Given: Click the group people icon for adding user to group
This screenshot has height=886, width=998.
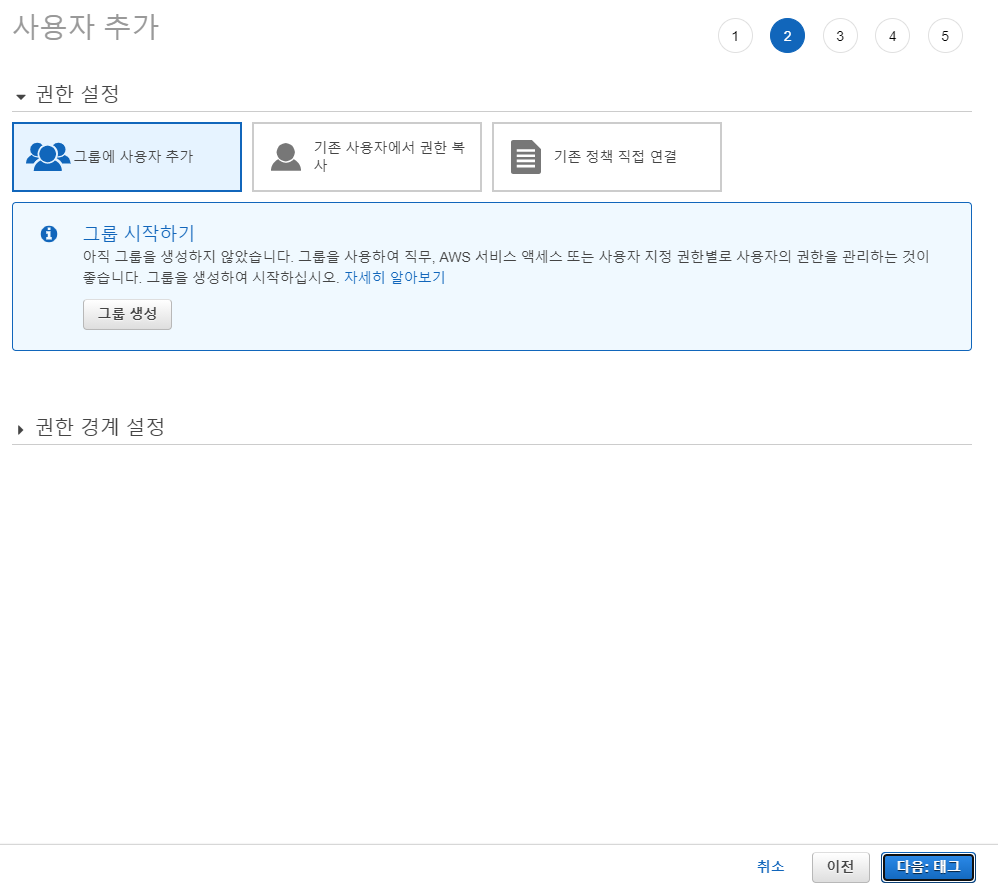Looking at the screenshot, I should (x=48, y=157).
